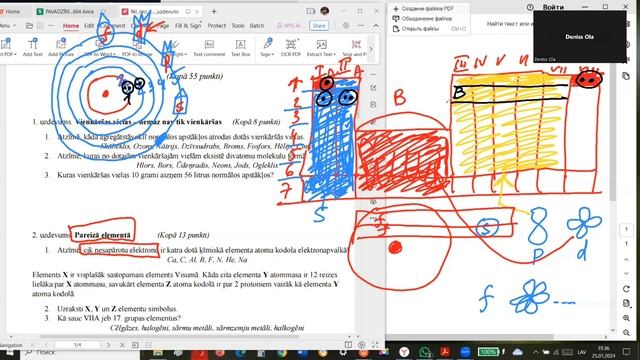640x360 pixels.
Task: Select the Text Box tool
Action: [240, 47]
